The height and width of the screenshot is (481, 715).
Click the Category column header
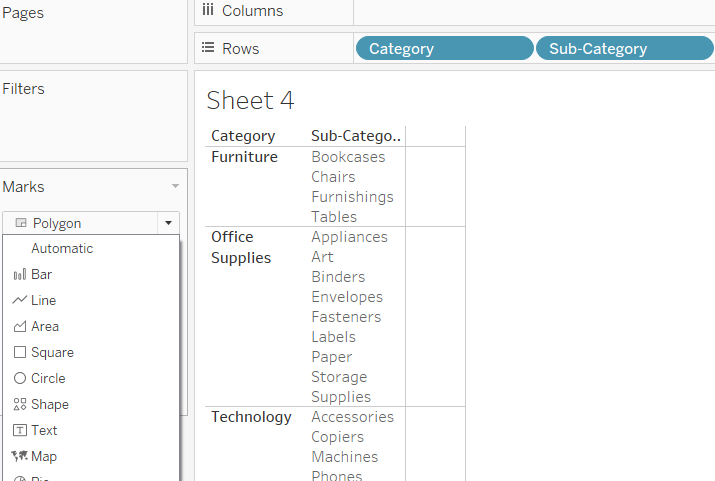[243, 136]
